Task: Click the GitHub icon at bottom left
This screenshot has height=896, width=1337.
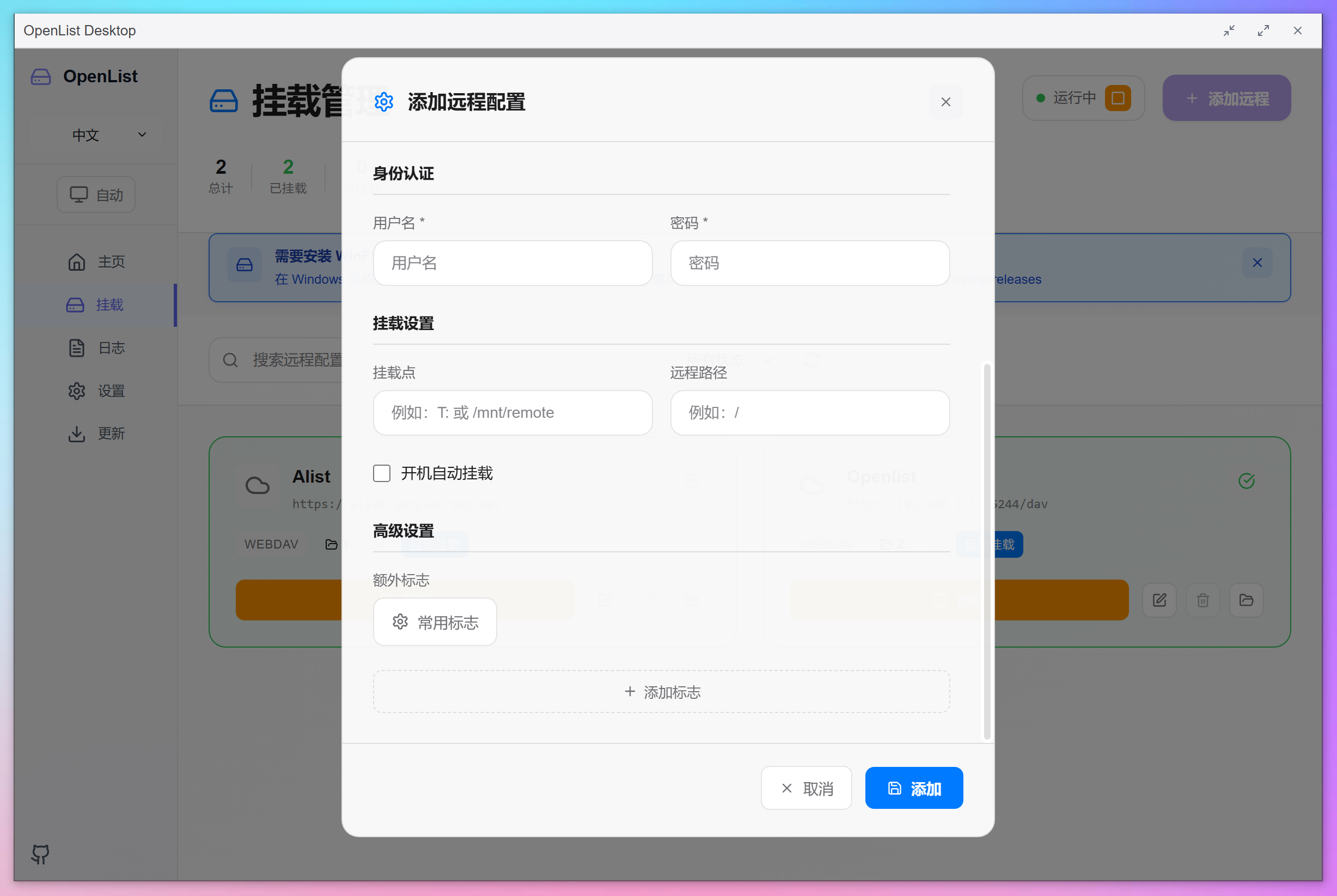Action: [x=39, y=855]
